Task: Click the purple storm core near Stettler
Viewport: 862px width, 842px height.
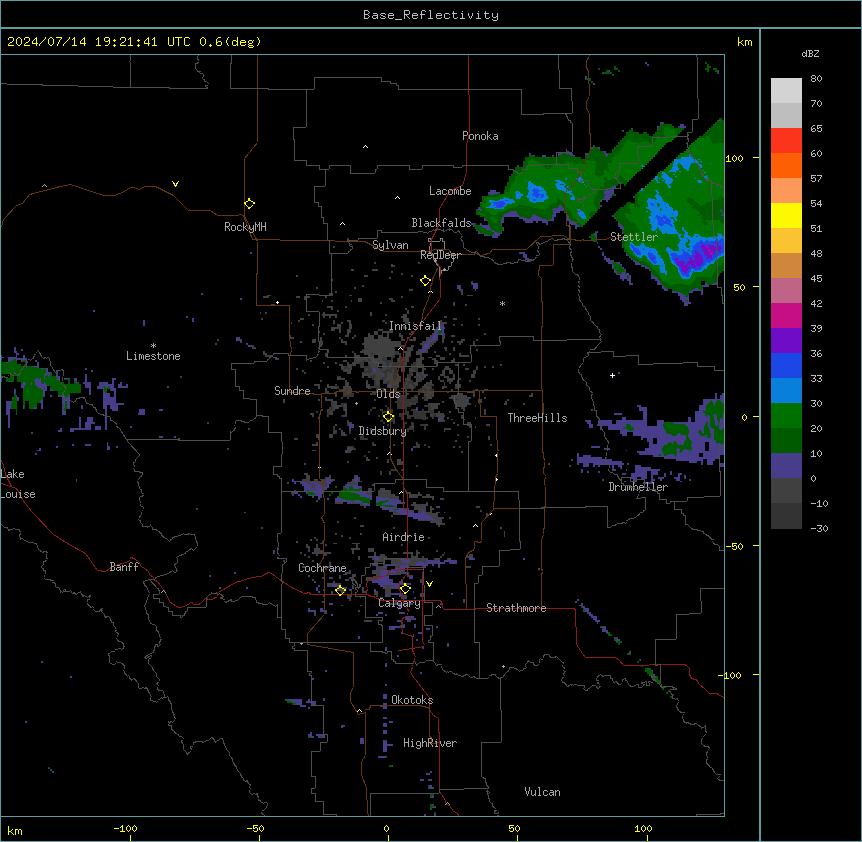Action: [696, 259]
